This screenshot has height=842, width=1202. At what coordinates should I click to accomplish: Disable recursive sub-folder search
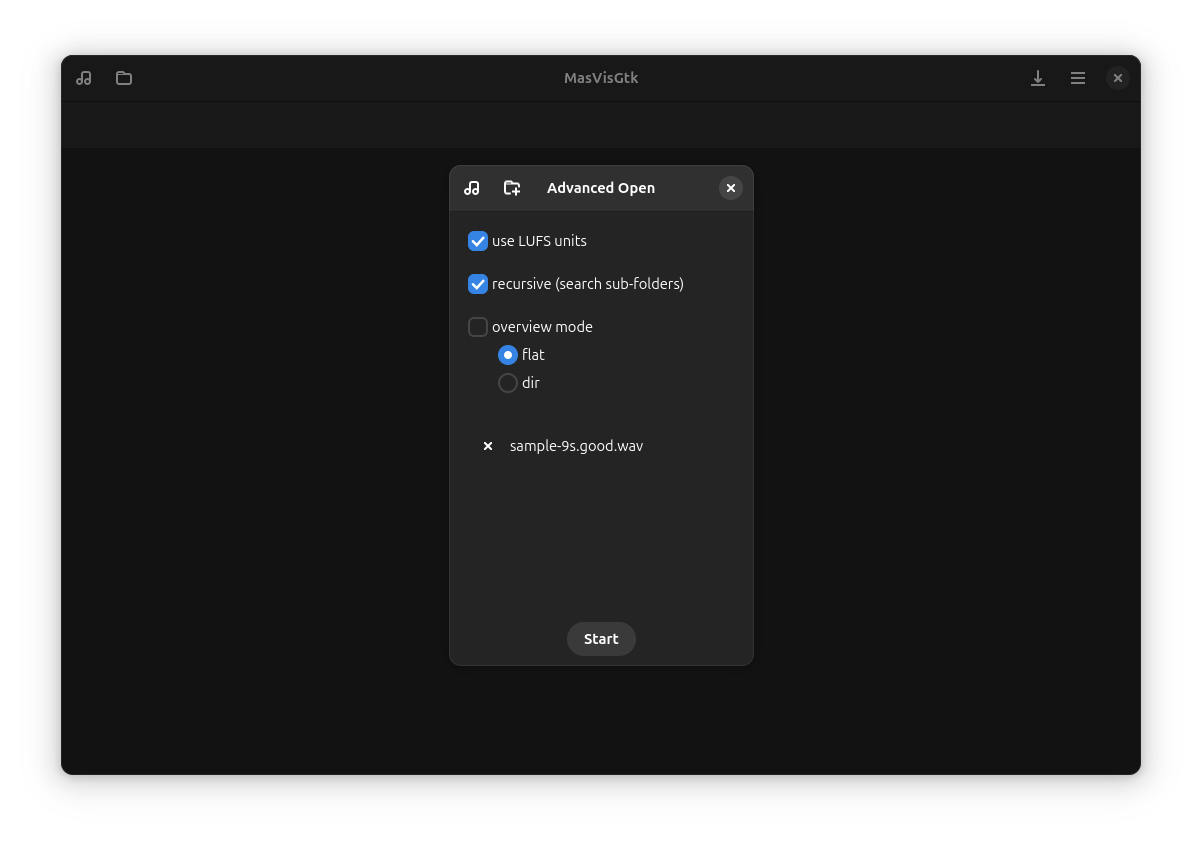pyautogui.click(x=478, y=284)
